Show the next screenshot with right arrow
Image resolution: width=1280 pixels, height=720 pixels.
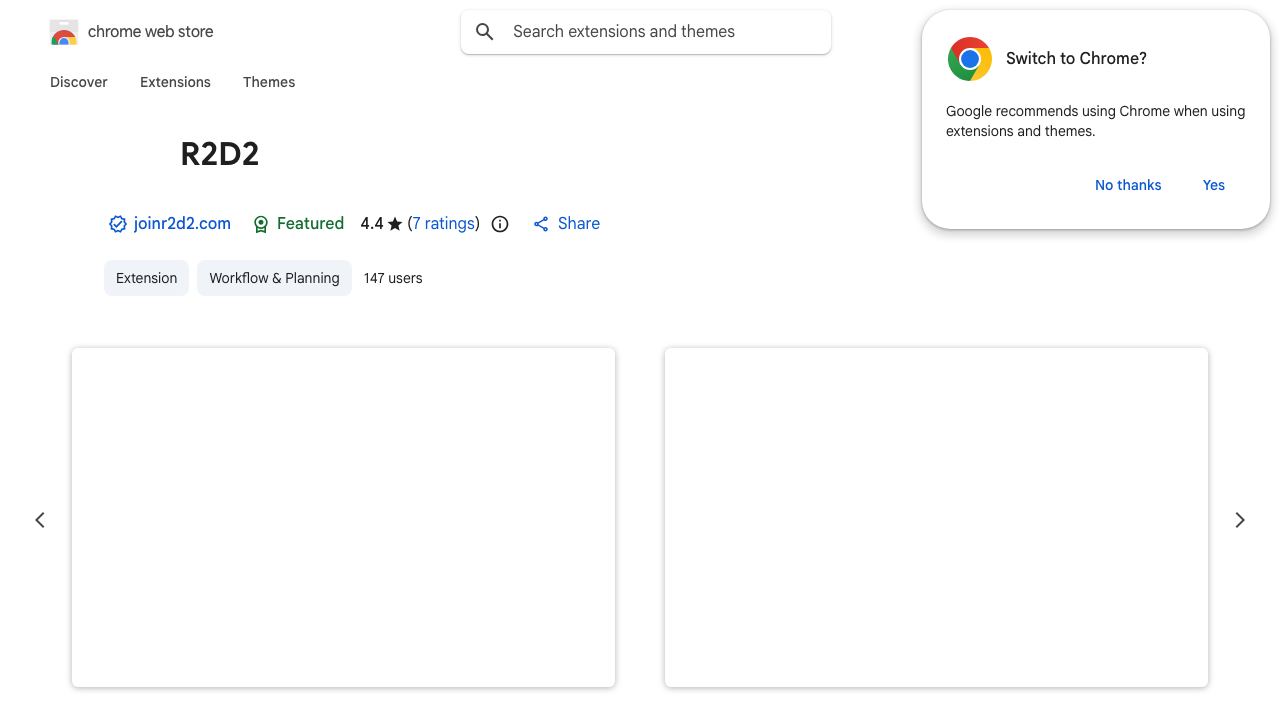[1240, 520]
